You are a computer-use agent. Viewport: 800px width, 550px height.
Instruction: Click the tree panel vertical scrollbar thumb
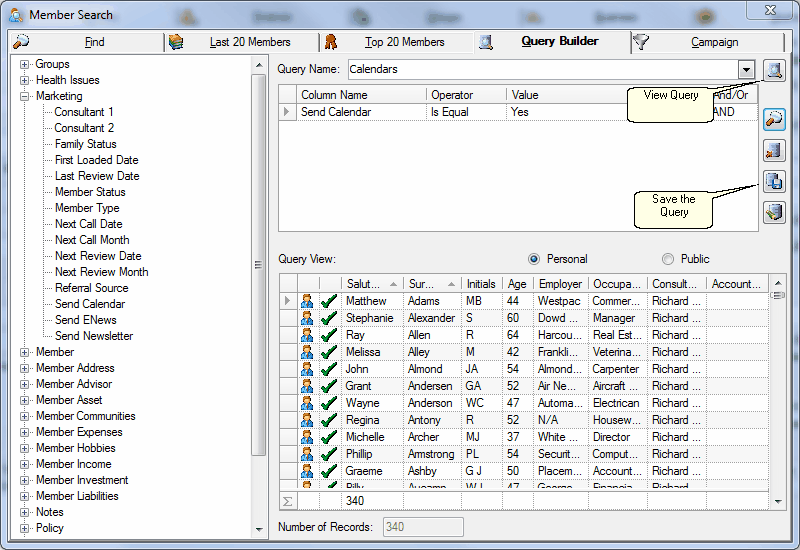[259, 264]
